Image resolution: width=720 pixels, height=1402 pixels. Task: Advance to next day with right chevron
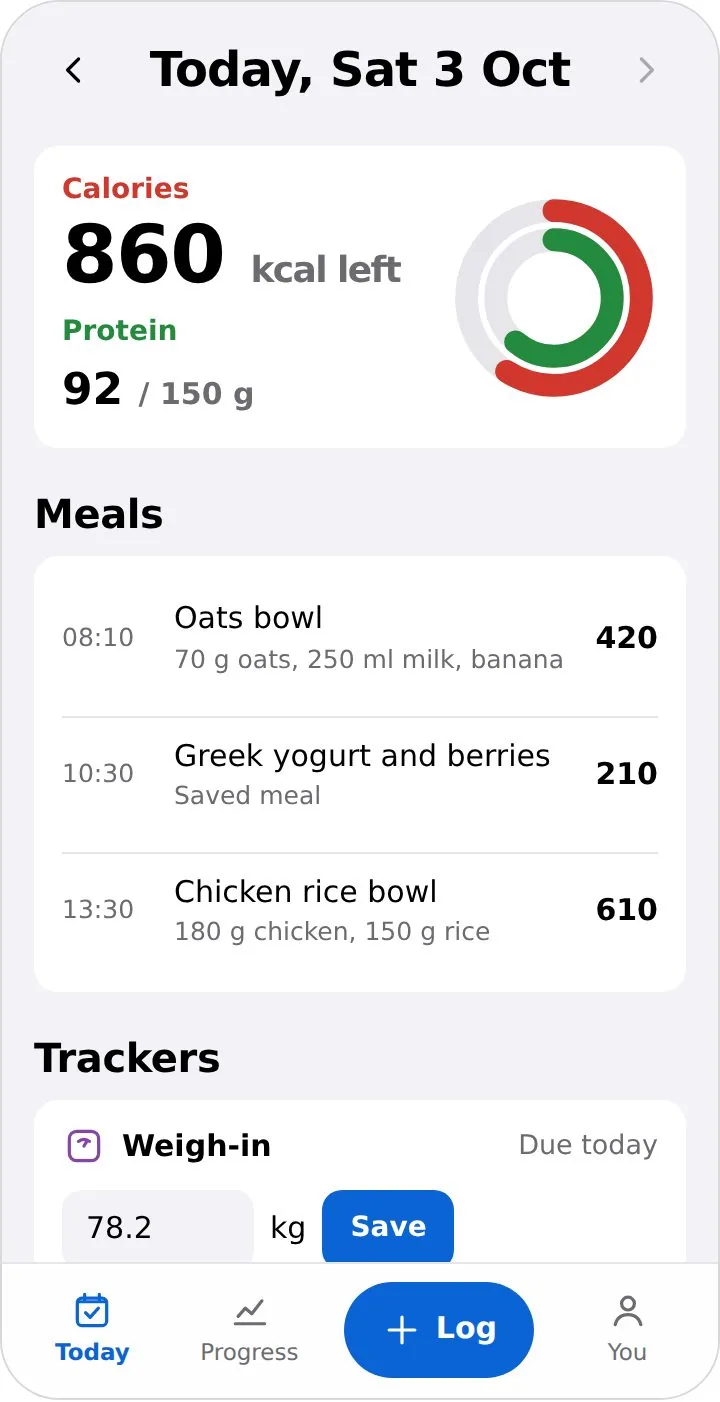(646, 70)
